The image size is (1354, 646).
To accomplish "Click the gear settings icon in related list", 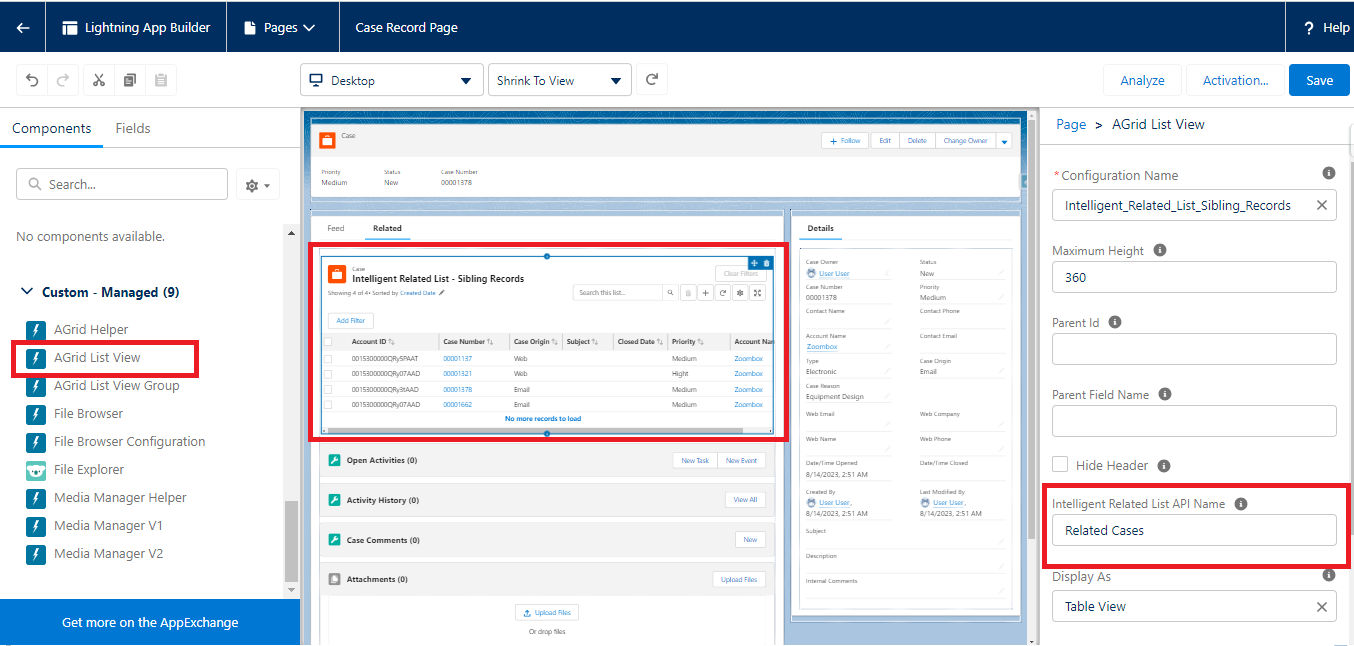I will point(740,293).
